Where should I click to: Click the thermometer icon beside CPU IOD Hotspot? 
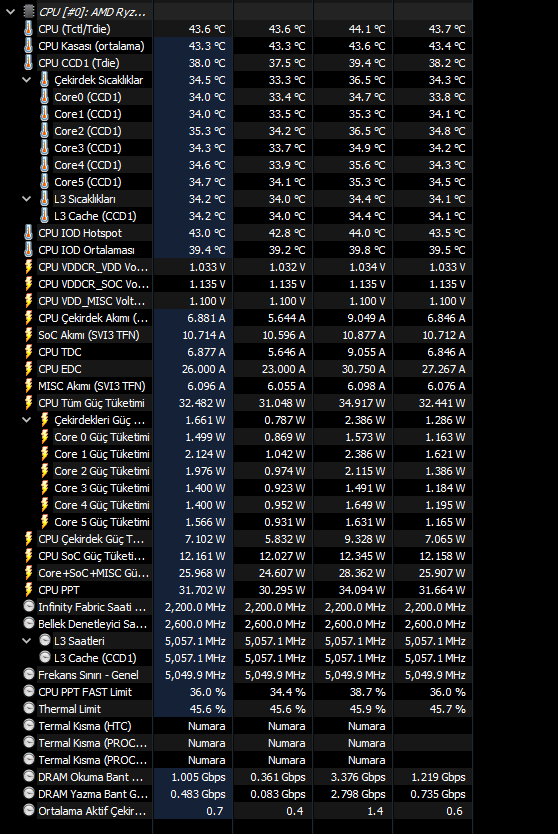point(28,233)
